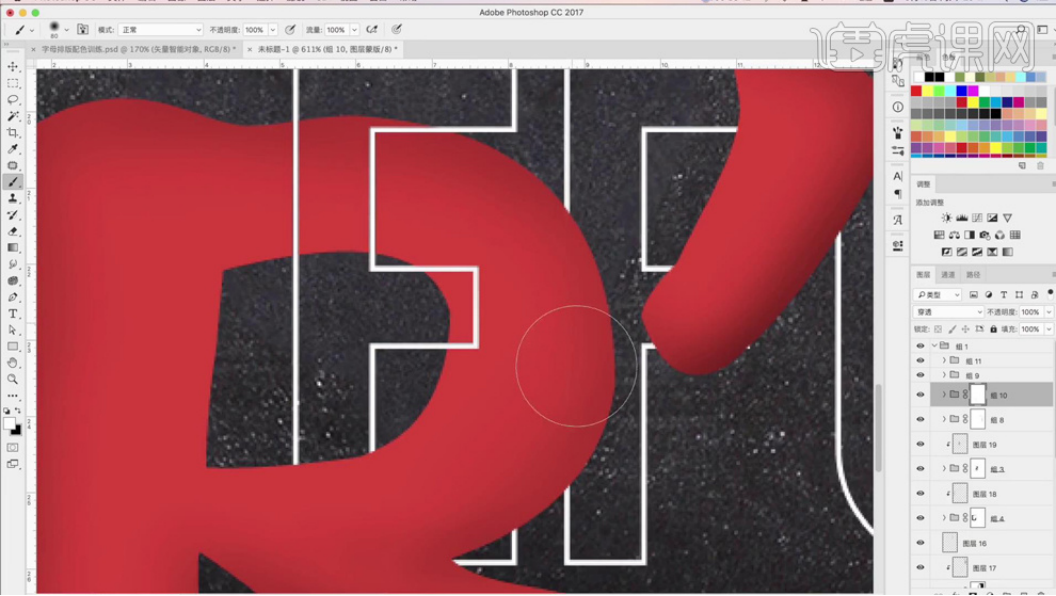Toggle pressure for opacity icon
The image size is (1056, 596).
click(x=290, y=30)
